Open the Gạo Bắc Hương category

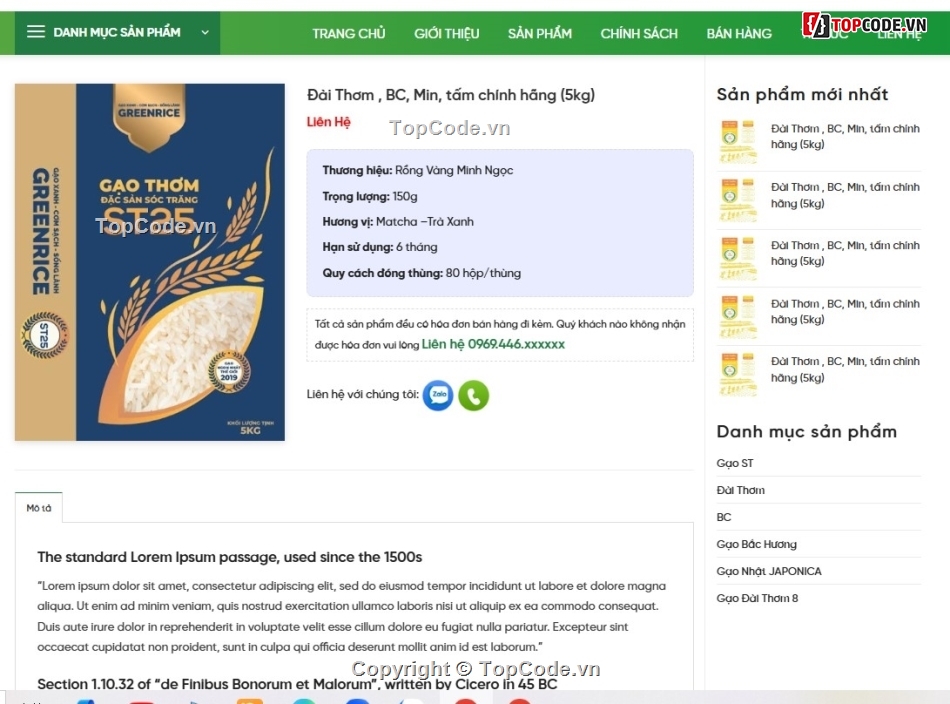pos(757,544)
